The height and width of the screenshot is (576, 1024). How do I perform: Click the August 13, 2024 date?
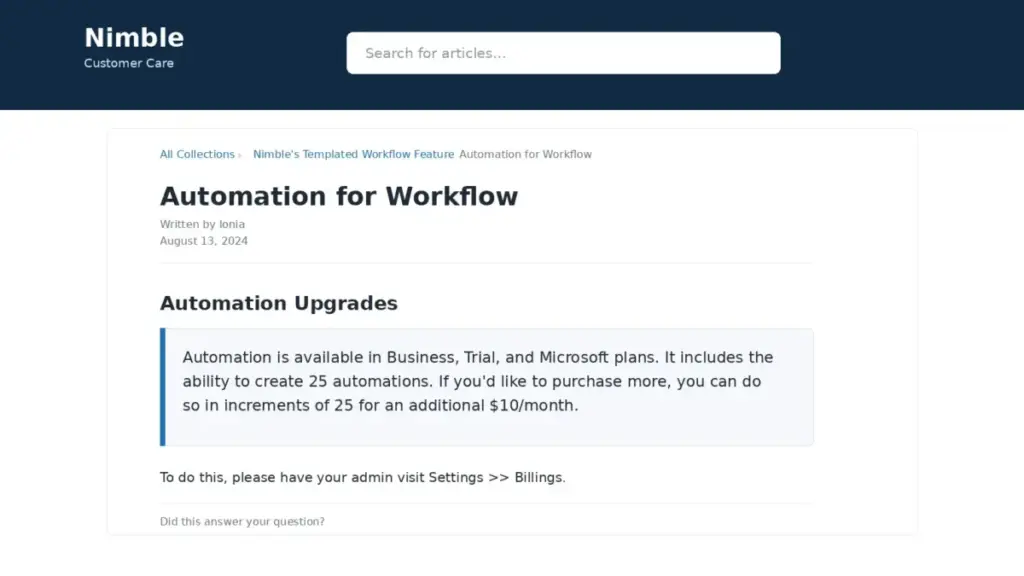click(x=204, y=241)
